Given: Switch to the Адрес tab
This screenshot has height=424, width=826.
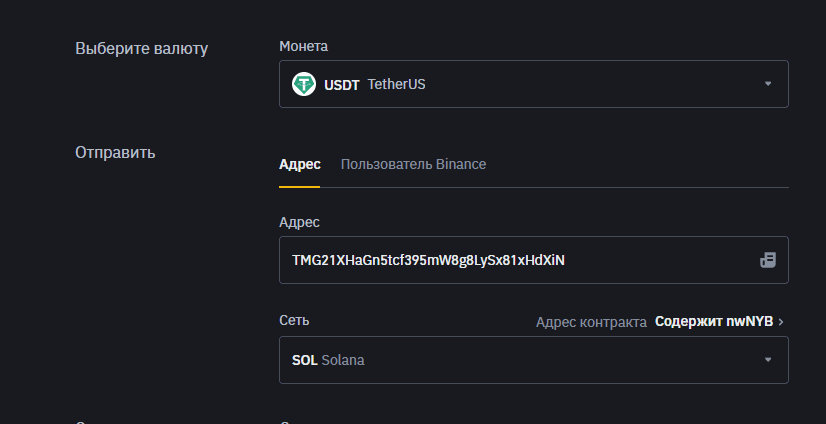Looking at the screenshot, I should click(299, 164).
